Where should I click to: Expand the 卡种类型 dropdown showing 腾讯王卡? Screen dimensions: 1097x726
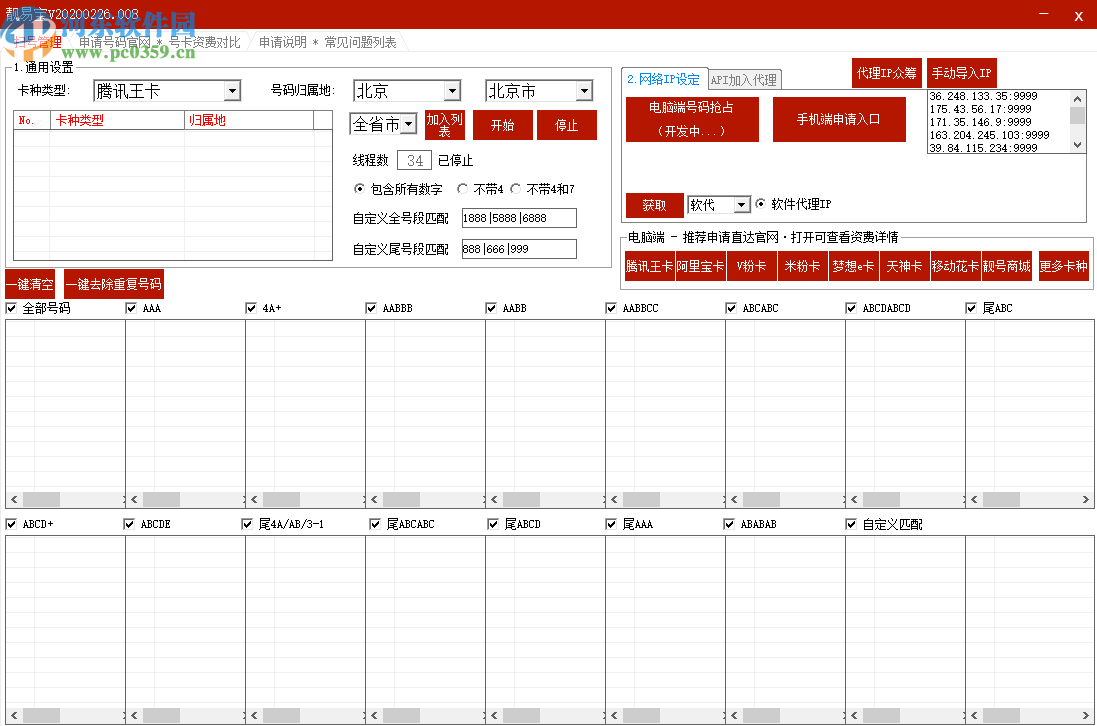pos(231,91)
